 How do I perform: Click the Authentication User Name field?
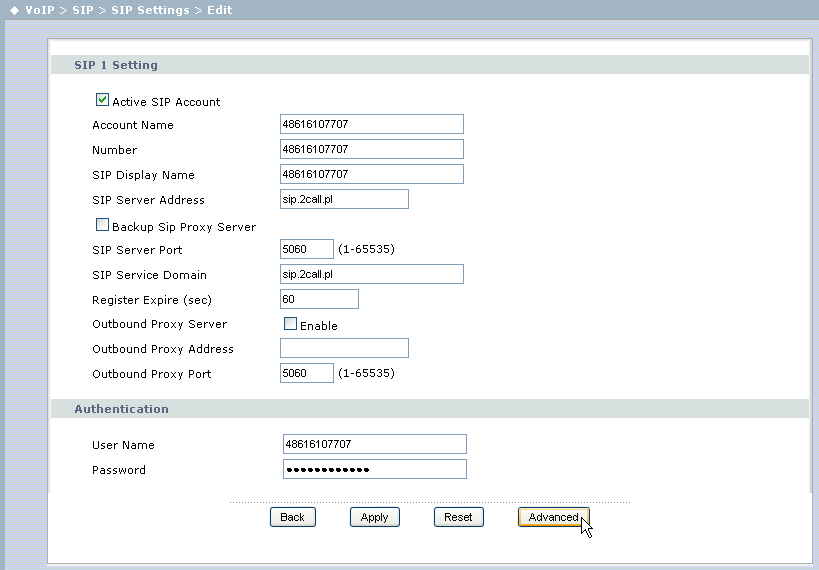coord(374,444)
